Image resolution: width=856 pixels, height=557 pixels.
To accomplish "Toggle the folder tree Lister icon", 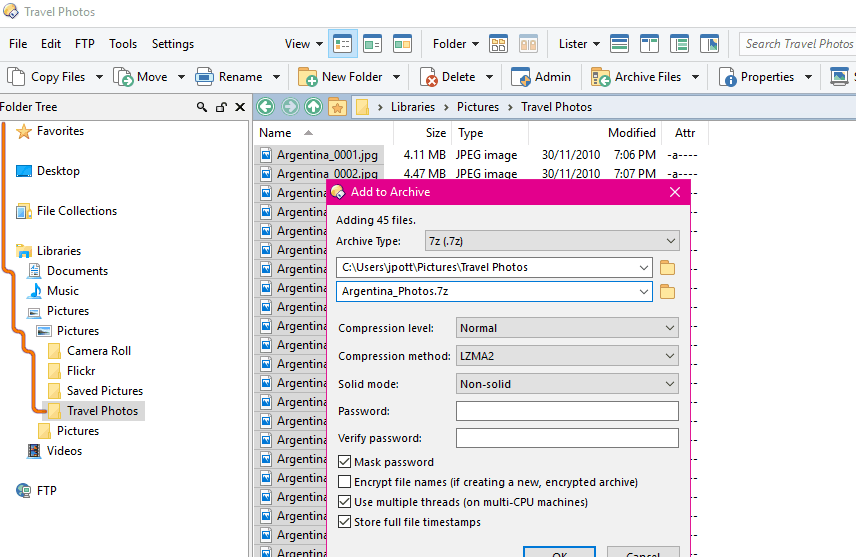I will [679, 44].
